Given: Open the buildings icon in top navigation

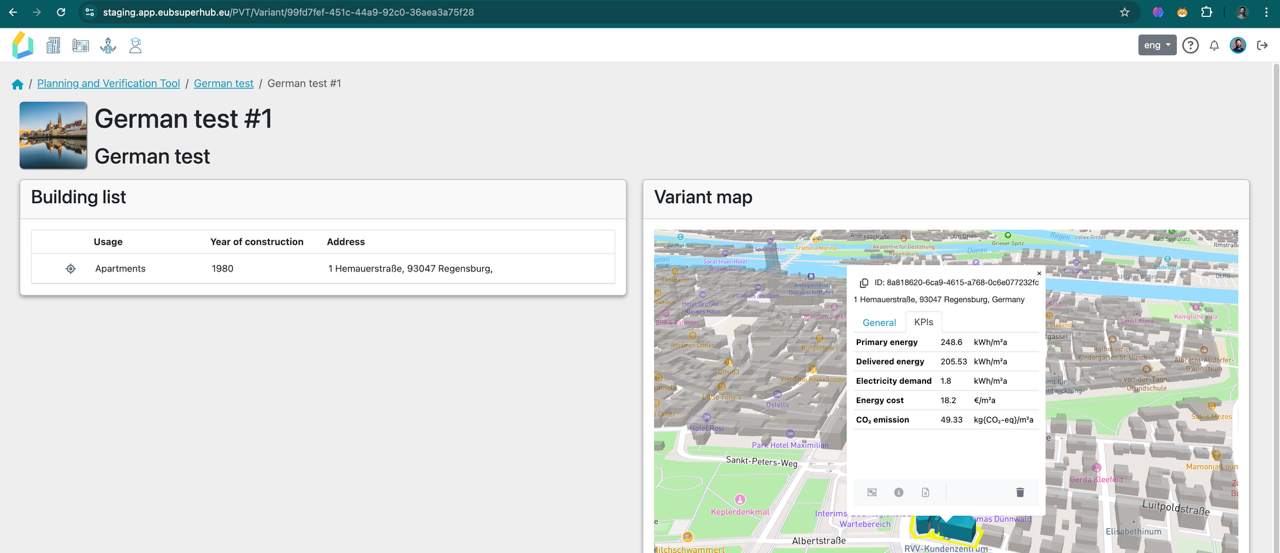Looking at the screenshot, I should [53, 45].
